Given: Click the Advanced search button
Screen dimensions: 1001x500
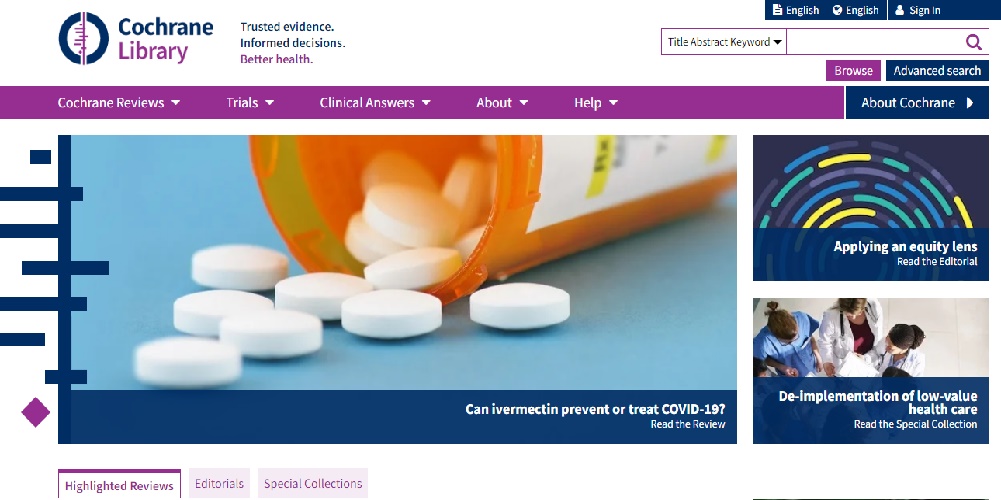Looking at the screenshot, I should point(937,71).
